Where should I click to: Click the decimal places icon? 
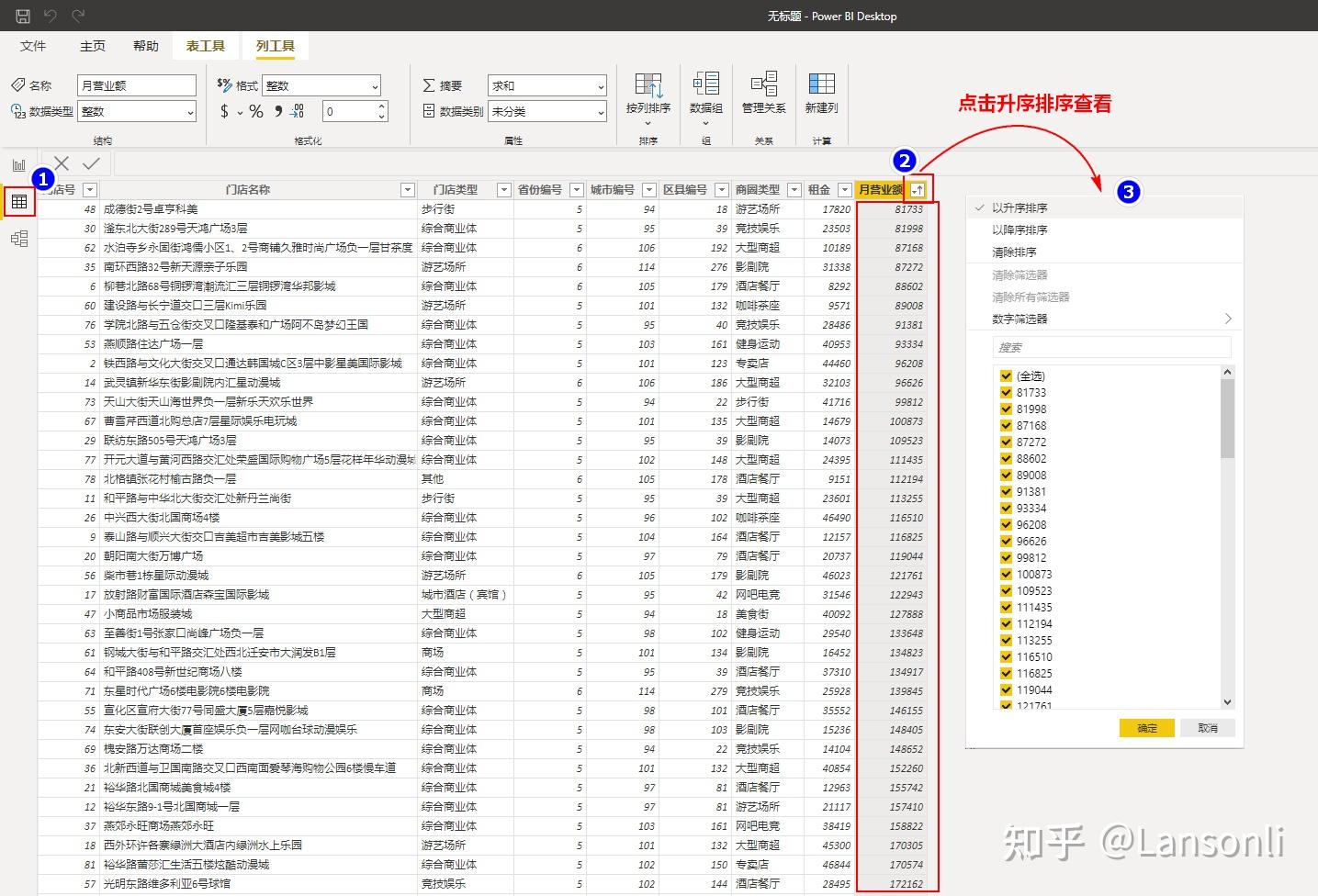point(298,111)
